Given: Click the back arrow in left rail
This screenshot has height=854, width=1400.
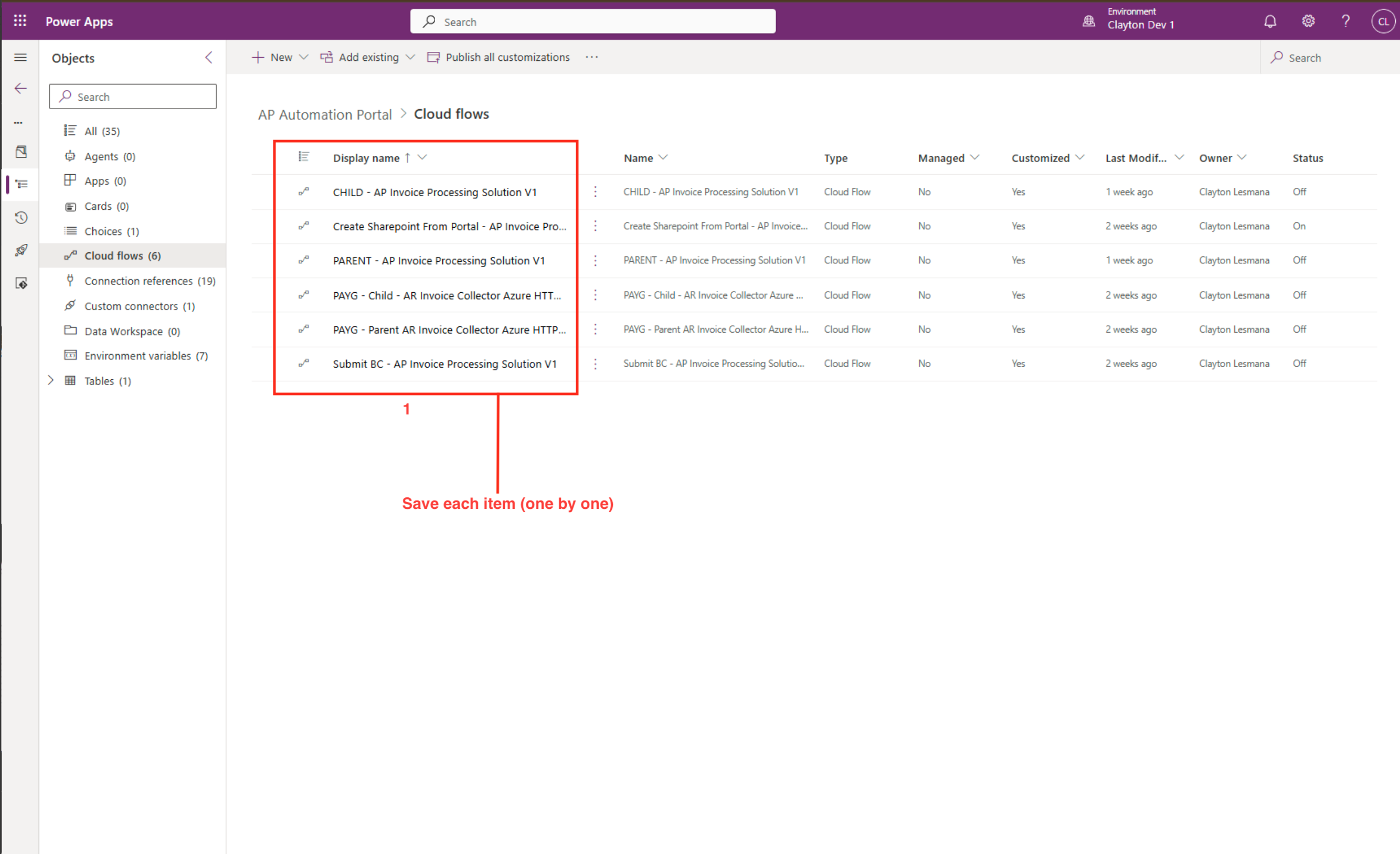Looking at the screenshot, I should point(21,89).
